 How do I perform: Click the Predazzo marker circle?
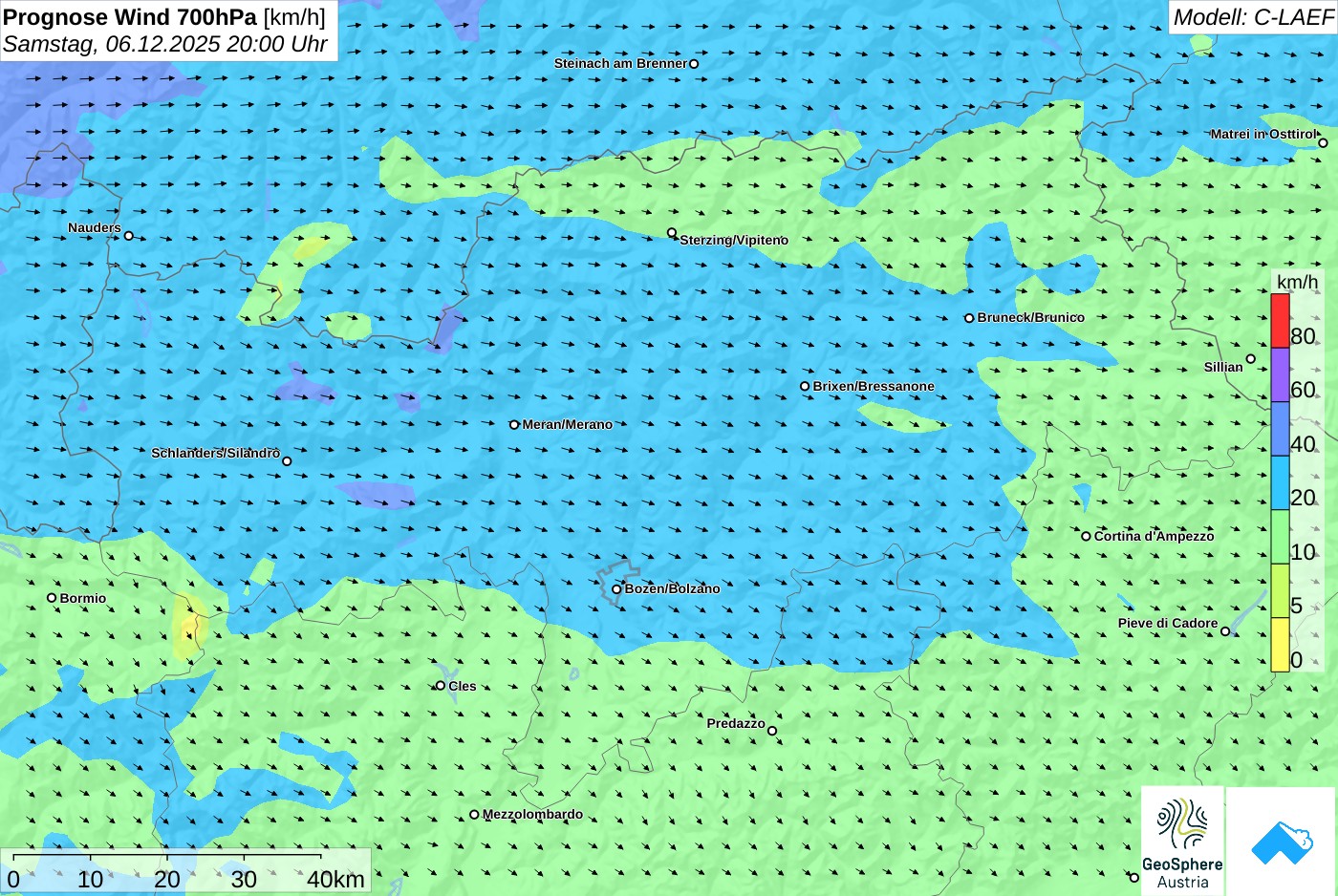coord(772,731)
